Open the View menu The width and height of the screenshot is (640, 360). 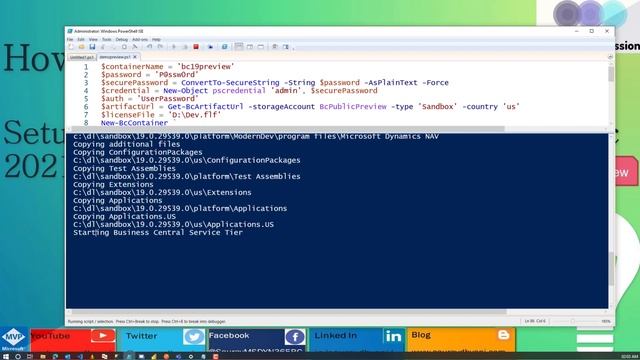point(93,40)
